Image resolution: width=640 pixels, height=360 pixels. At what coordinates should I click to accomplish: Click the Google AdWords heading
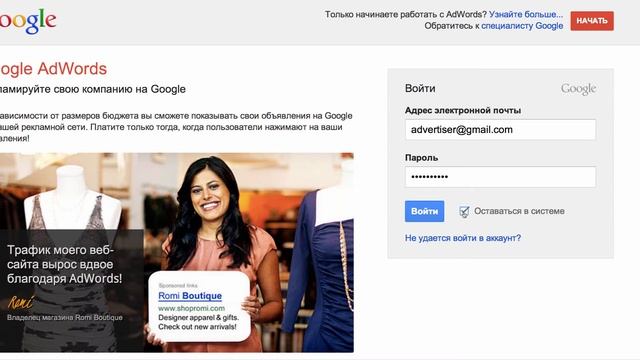pyautogui.click(x=53, y=69)
